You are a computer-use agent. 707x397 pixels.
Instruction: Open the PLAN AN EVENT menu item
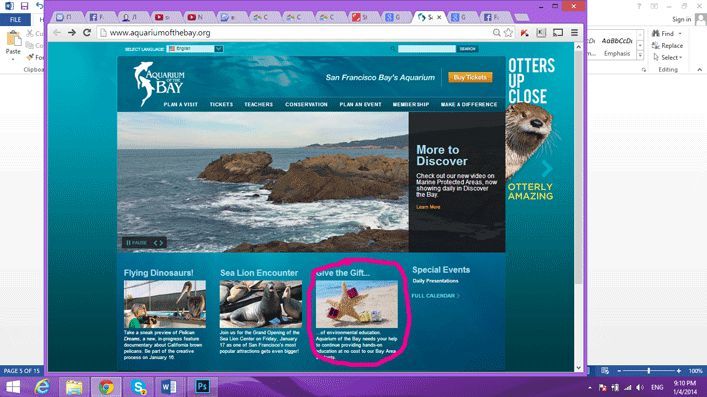pos(360,104)
